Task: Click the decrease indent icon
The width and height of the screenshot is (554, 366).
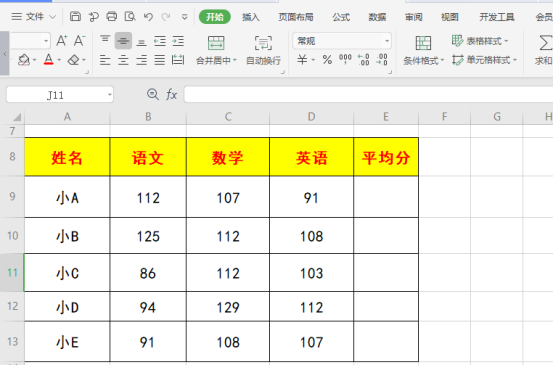Action: [x=160, y=41]
